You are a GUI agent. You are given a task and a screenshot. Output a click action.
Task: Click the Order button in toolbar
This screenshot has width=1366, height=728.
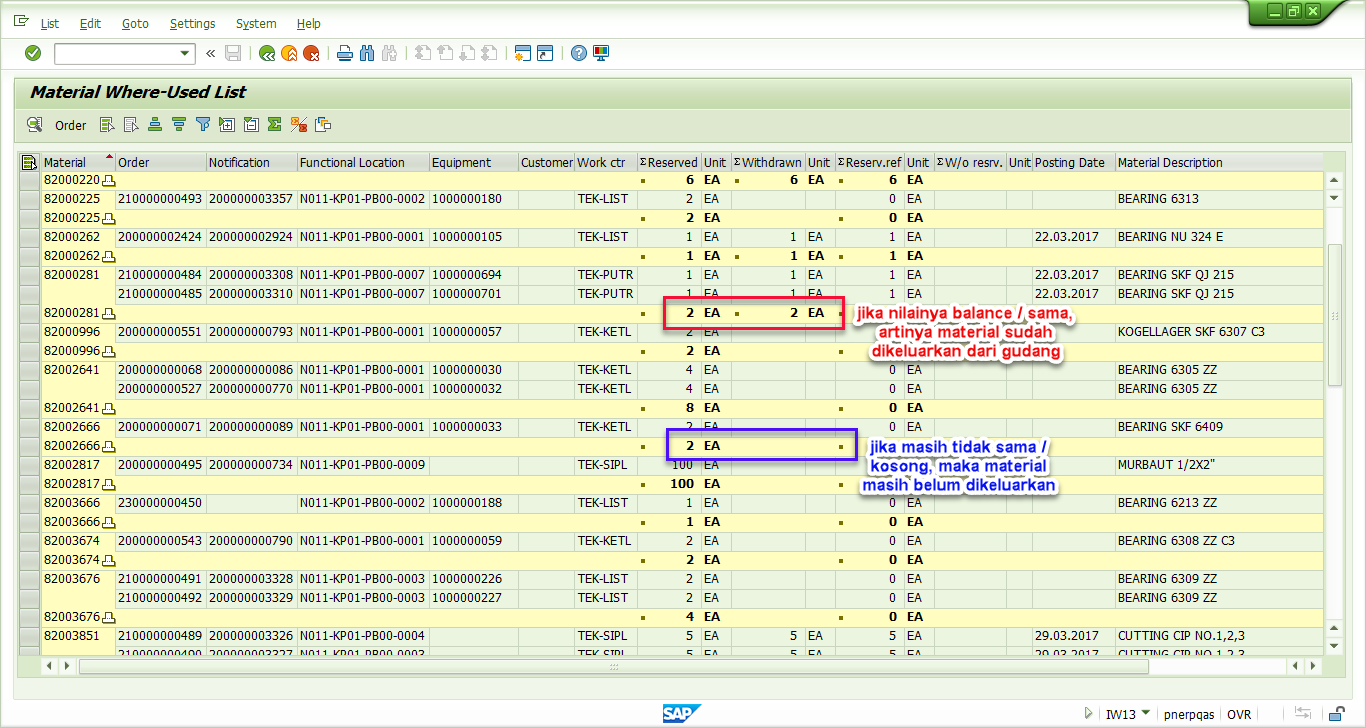point(71,125)
